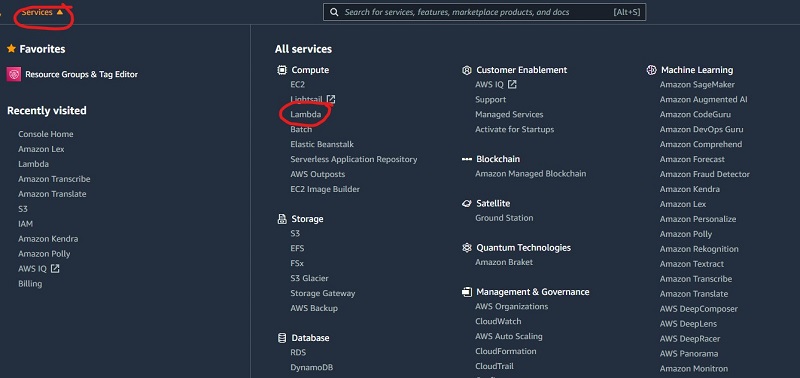The width and height of the screenshot is (800, 378).
Task: Open CloudFormation service
Action: pos(506,351)
